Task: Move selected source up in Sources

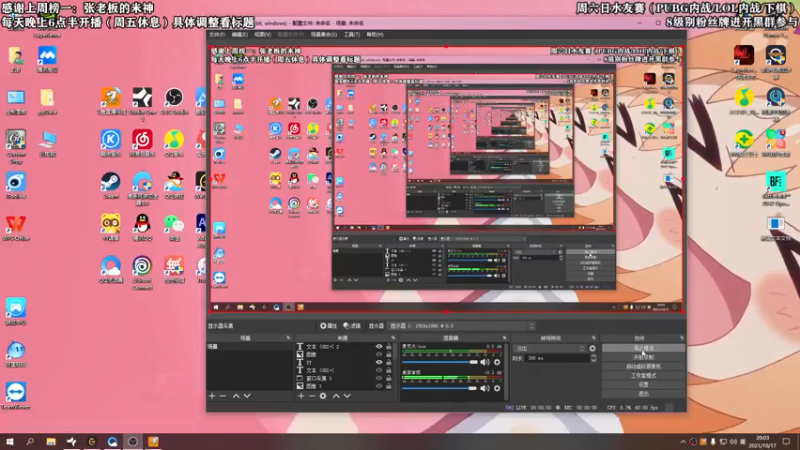Action: click(x=336, y=396)
